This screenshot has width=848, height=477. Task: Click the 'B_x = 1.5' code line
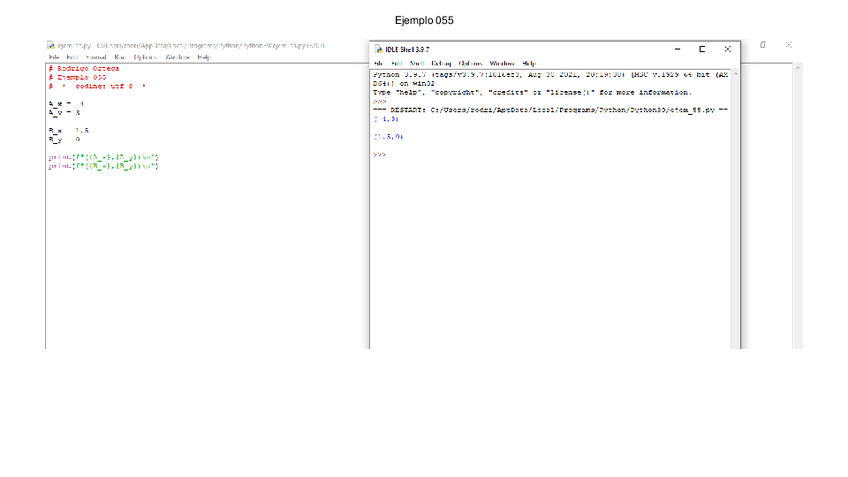(x=68, y=130)
